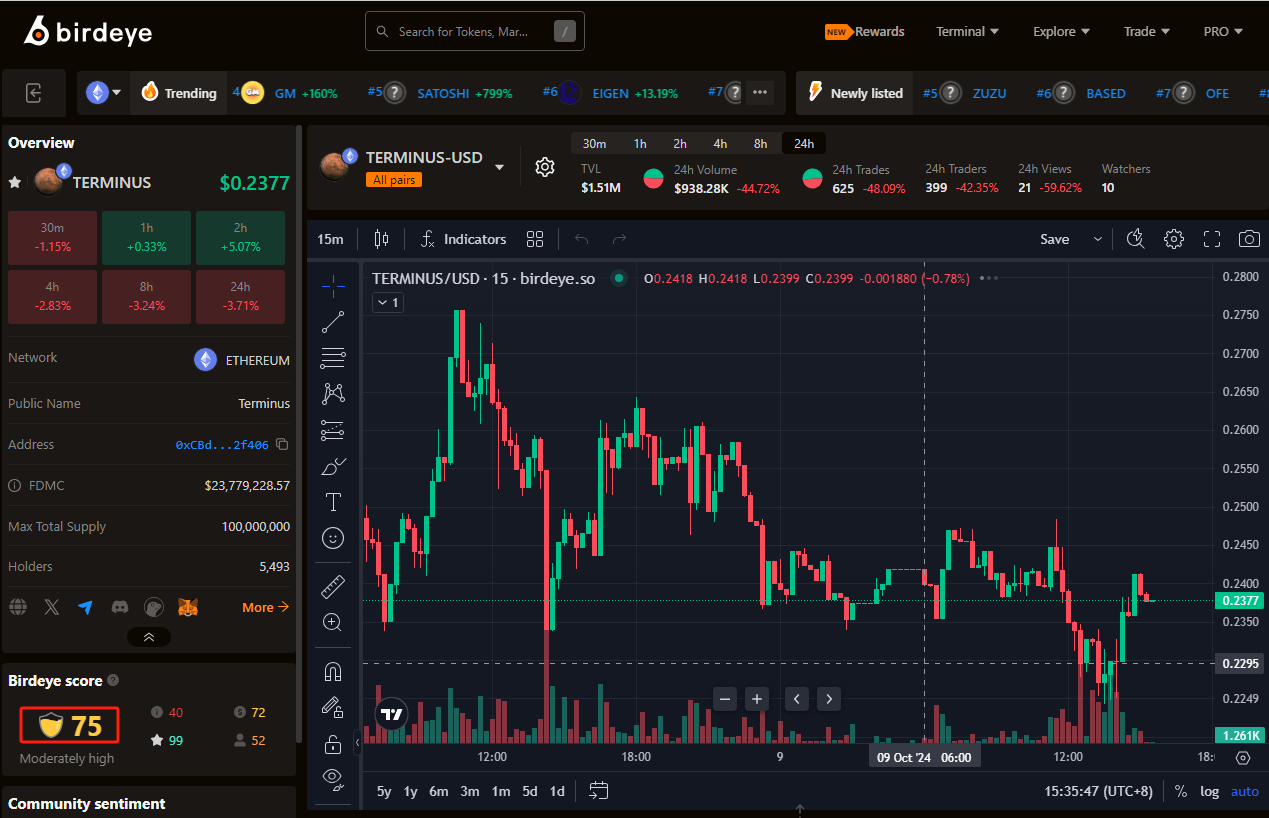This screenshot has width=1269, height=818.
Task: Collapse the indicator legend chevron
Action: click(388, 302)
